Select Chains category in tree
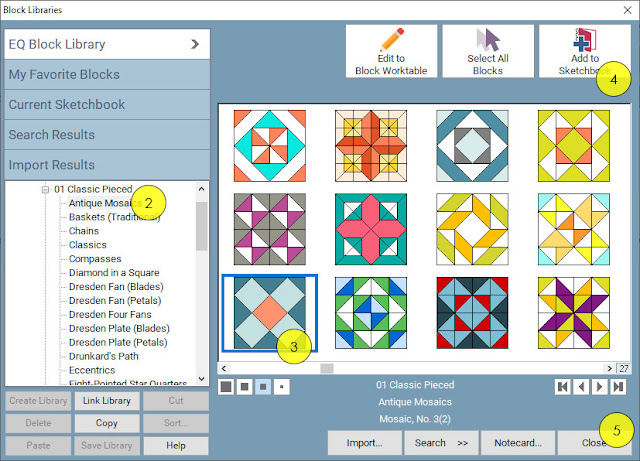This screenshot has width=640, height=461. tap(84, 231)
